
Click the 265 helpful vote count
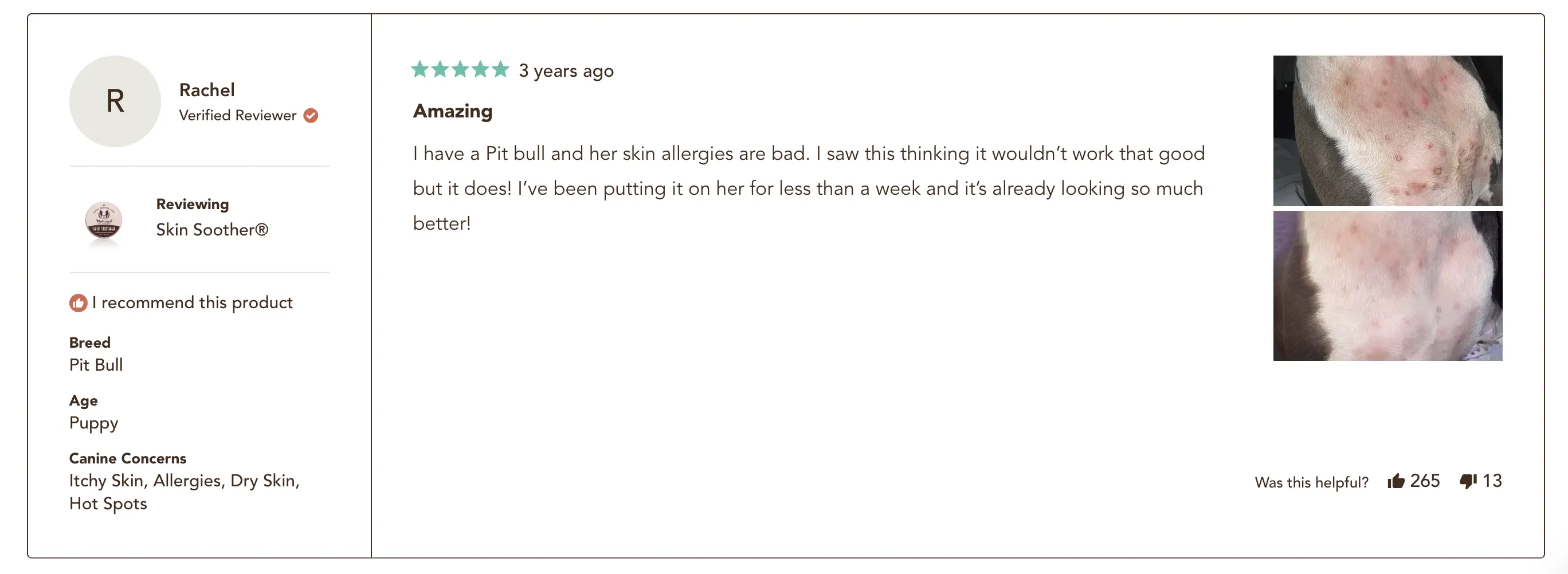(1424, 481)
